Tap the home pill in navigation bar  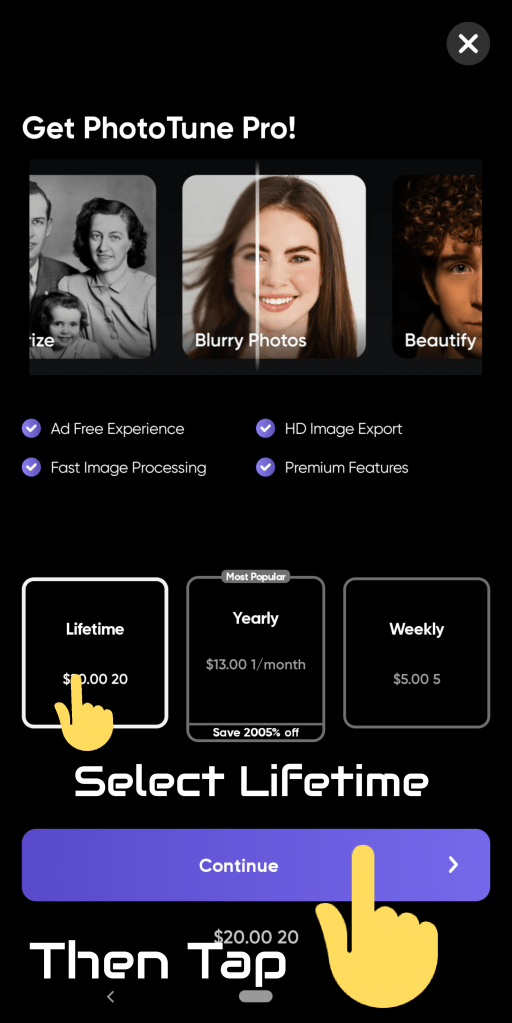coord(256,996)
